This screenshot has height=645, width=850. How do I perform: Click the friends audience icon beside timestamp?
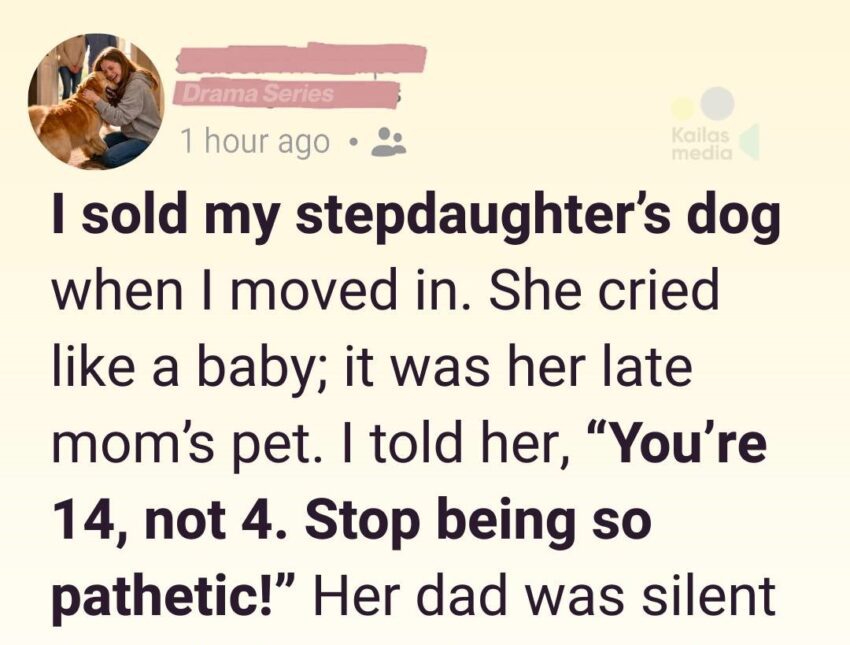click(383, 143)
